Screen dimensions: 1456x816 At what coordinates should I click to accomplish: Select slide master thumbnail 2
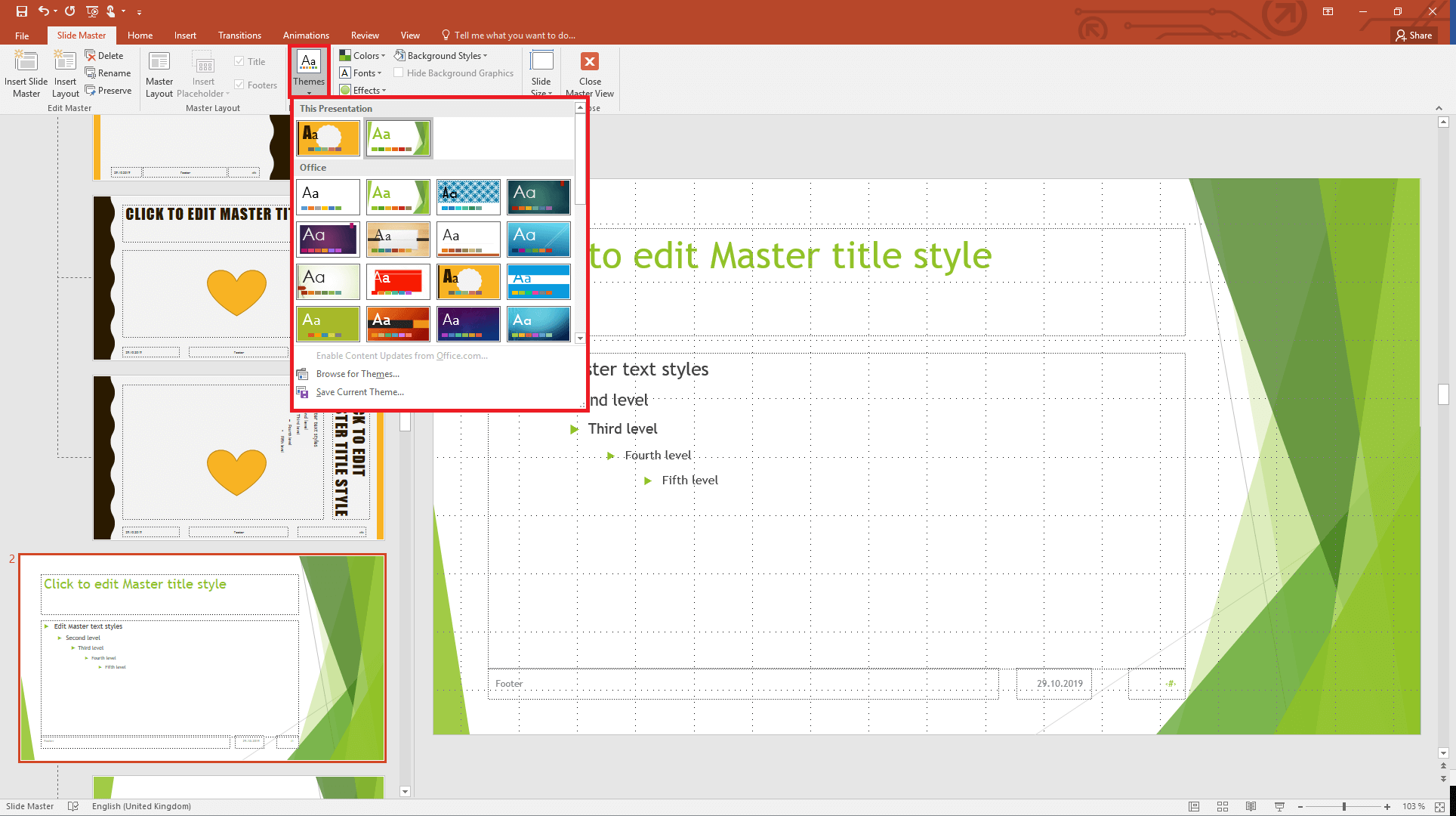[202, 657]
